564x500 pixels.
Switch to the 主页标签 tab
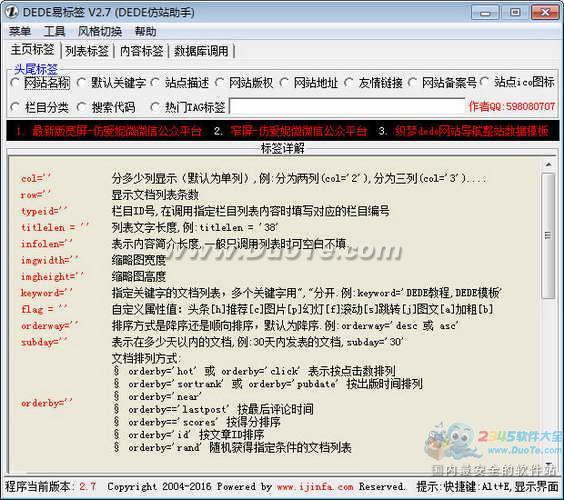(33, 49)
